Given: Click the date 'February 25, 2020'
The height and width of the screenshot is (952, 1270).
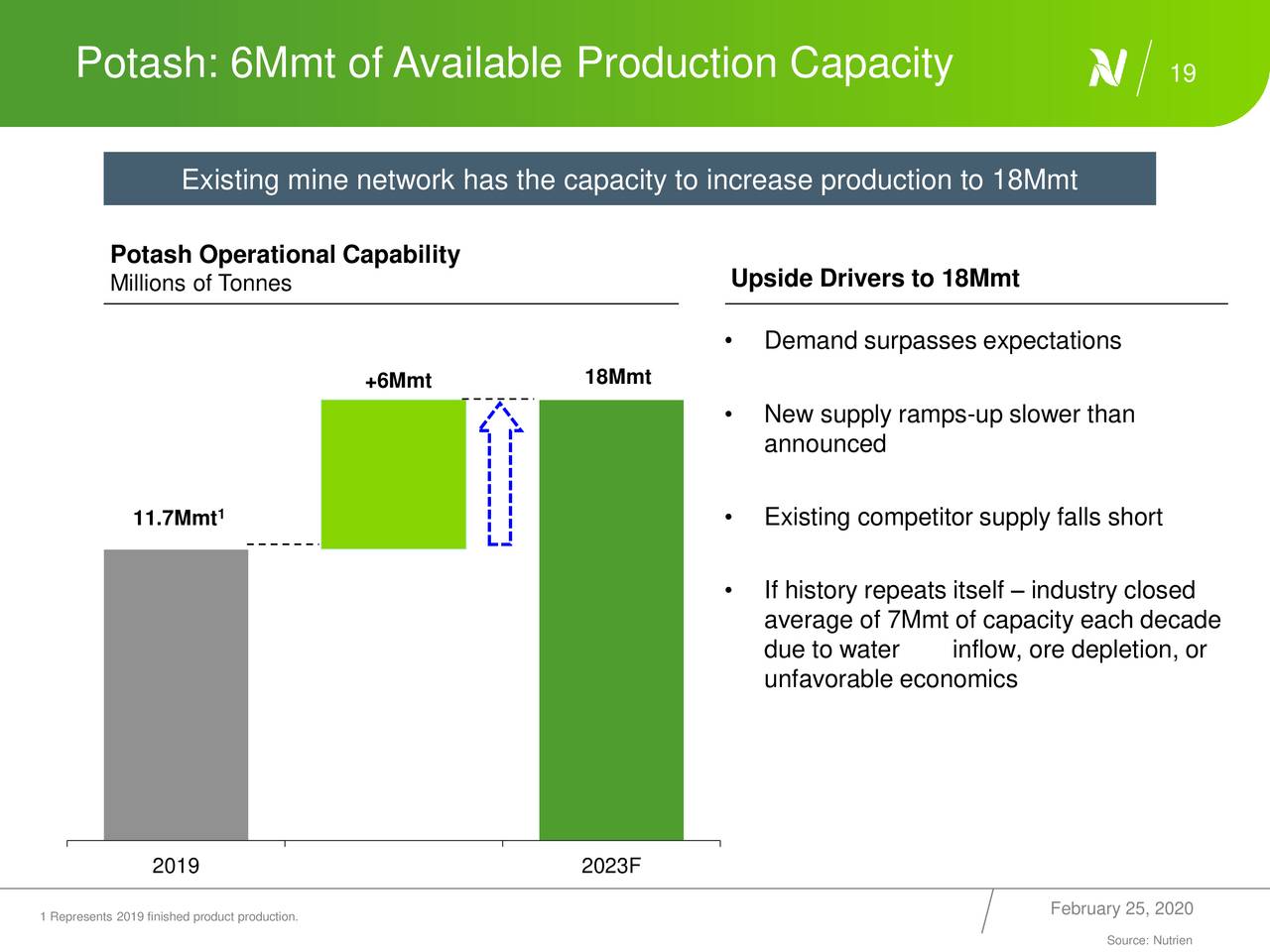Looking at the screenshot, I should [1121, 909].
